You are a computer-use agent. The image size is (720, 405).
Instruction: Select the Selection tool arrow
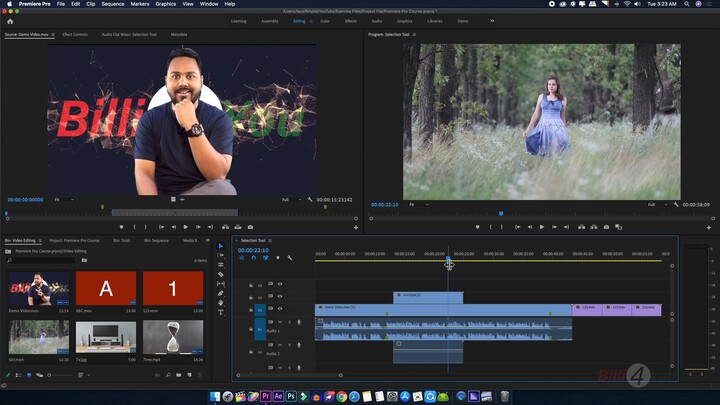click(221, 246)
